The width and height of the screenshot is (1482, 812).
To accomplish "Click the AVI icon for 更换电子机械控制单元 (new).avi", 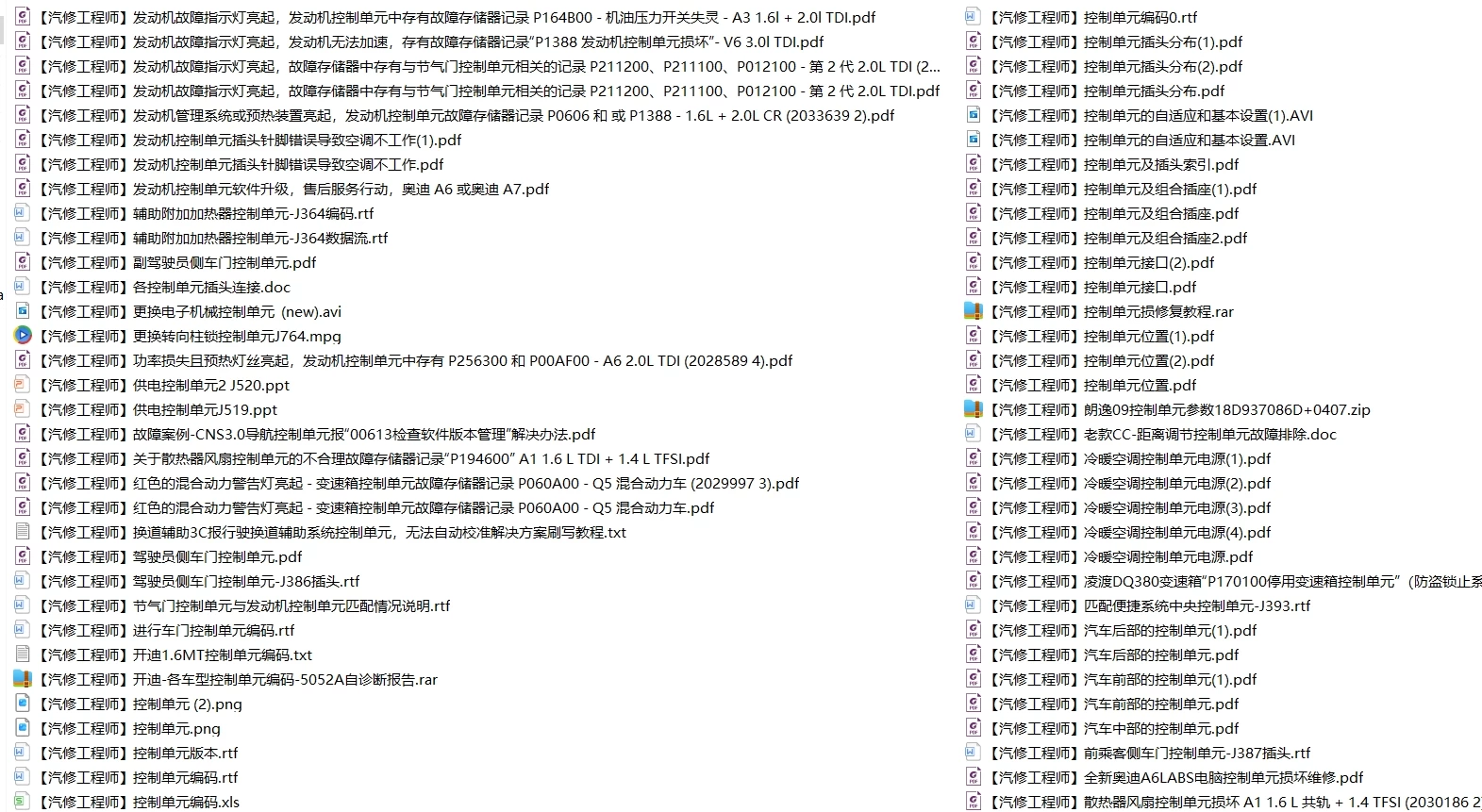I will pos(23,311).
